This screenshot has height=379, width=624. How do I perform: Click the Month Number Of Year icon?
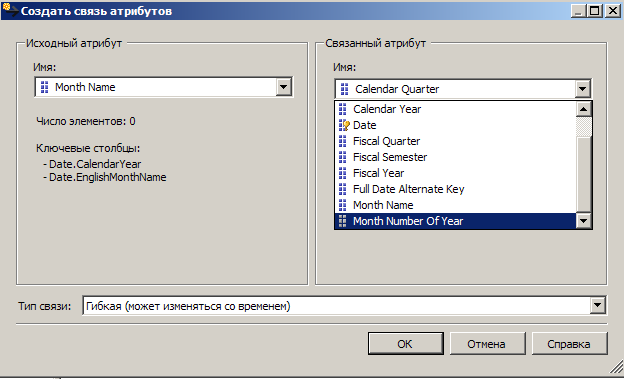[x=342, y=221]
